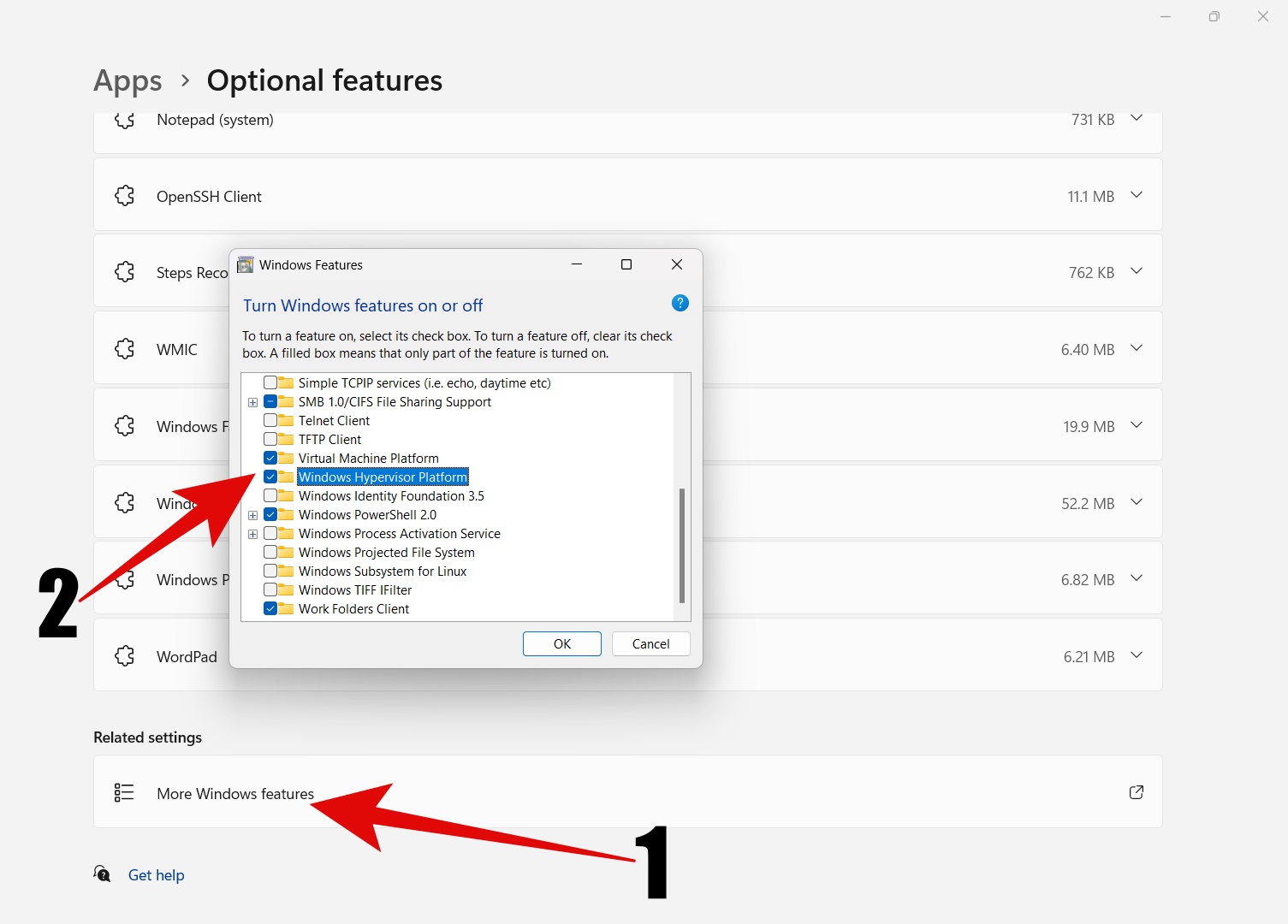Viewport: 1288px width, 924px height.
Task: Click the help question mark icon in Windows Features
Action: coord(680,303)
